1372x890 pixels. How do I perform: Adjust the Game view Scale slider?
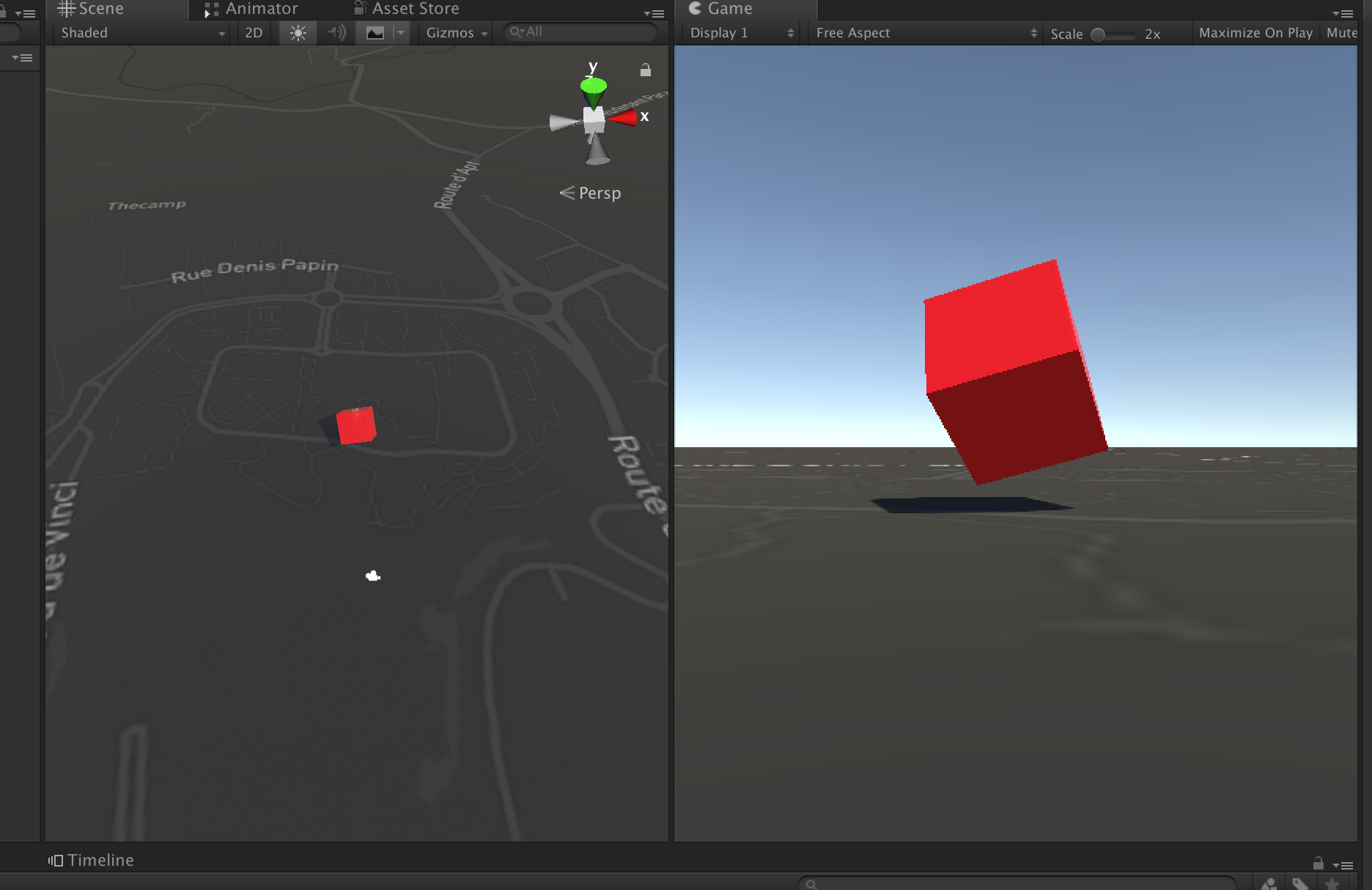pos(1113,34)
